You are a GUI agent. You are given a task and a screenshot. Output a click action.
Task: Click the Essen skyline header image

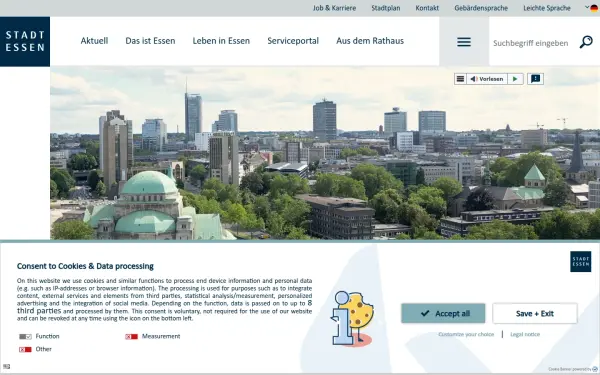325,153
